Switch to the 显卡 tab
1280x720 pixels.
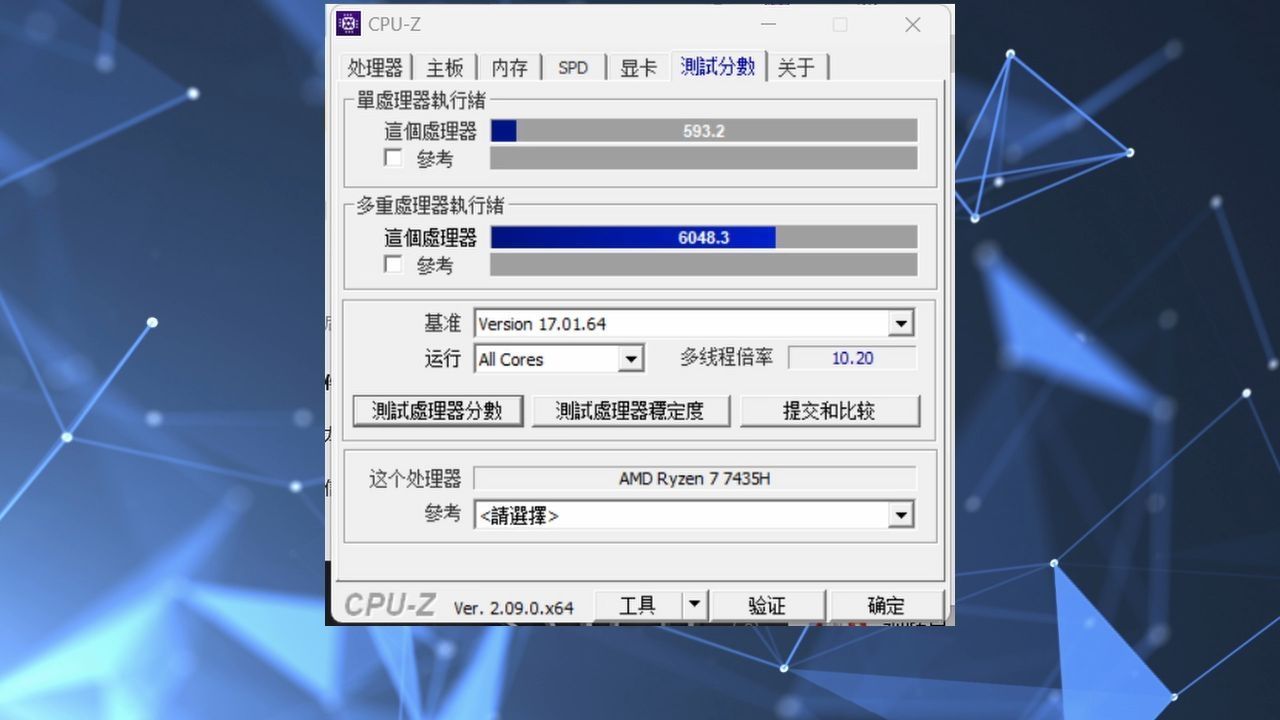click(x=638, y=68)
